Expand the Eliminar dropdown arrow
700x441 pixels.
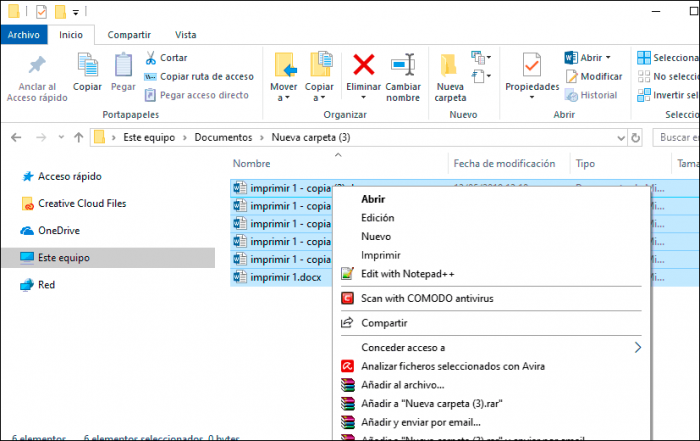pos(363,97)
